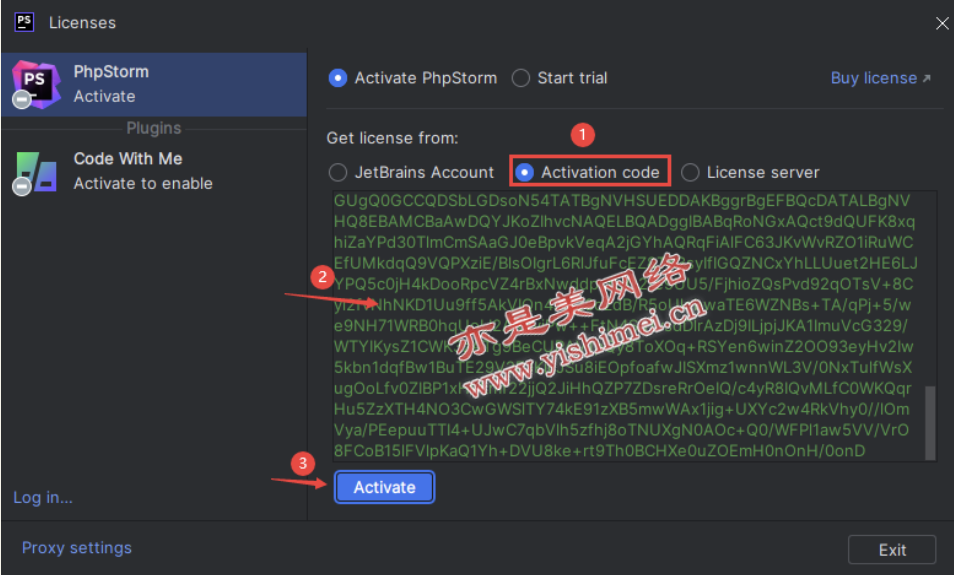Open the Buy license link
Viewport: 954px width, 575px height.
point(880,78)
